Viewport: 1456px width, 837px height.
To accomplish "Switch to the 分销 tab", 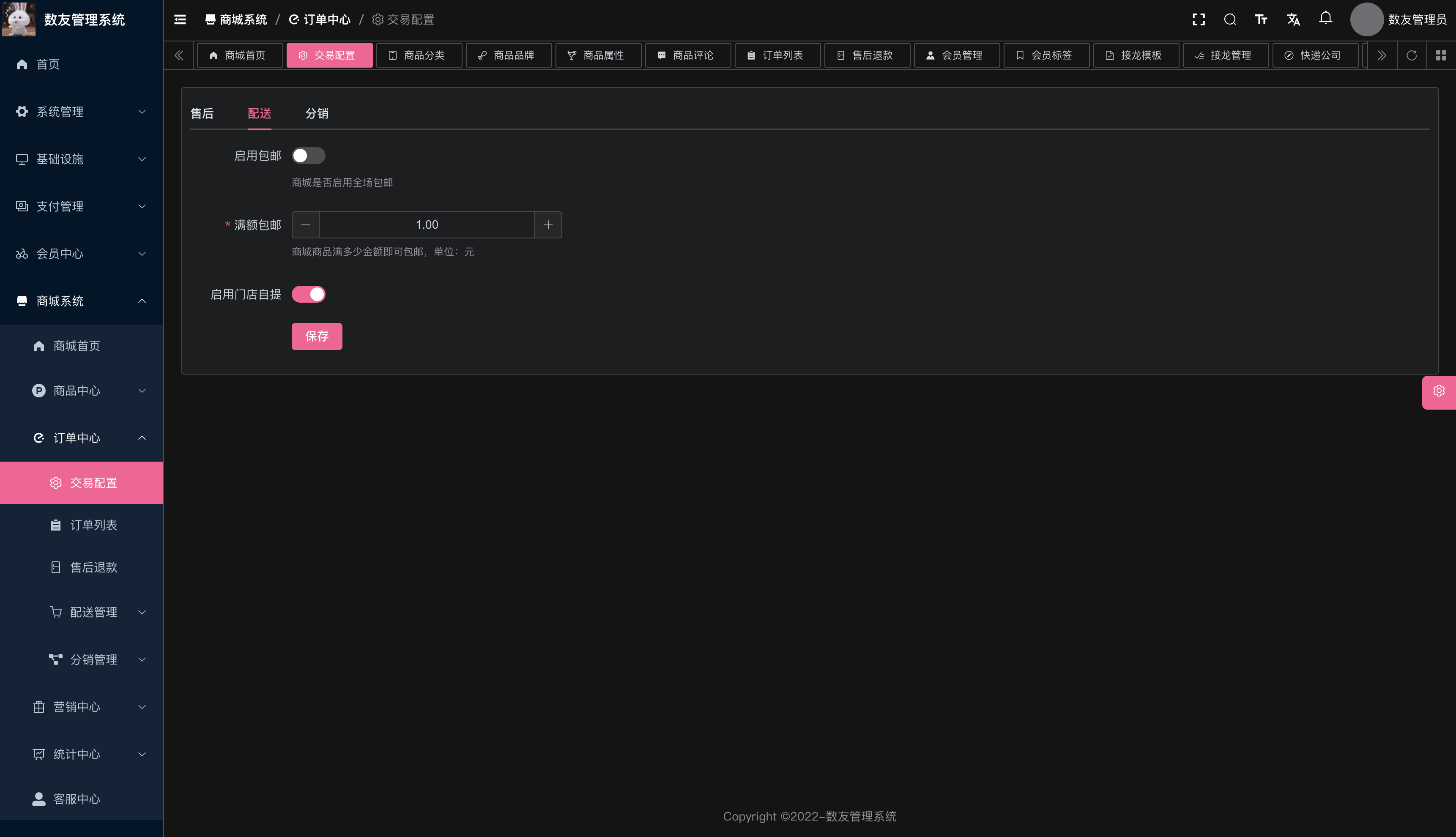I will tap(317, 114).
